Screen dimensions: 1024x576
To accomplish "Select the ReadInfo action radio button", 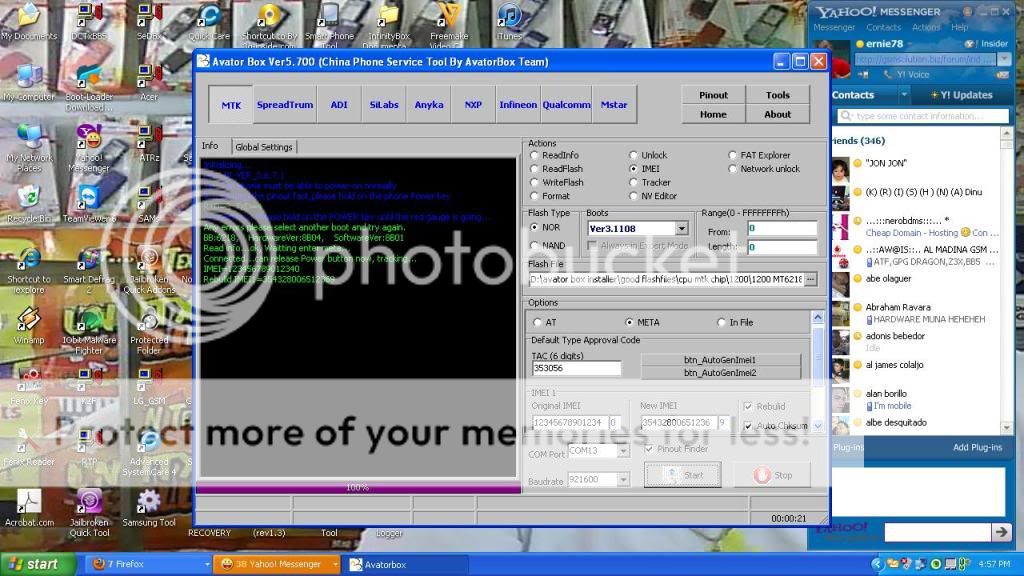I will (535, 156).
